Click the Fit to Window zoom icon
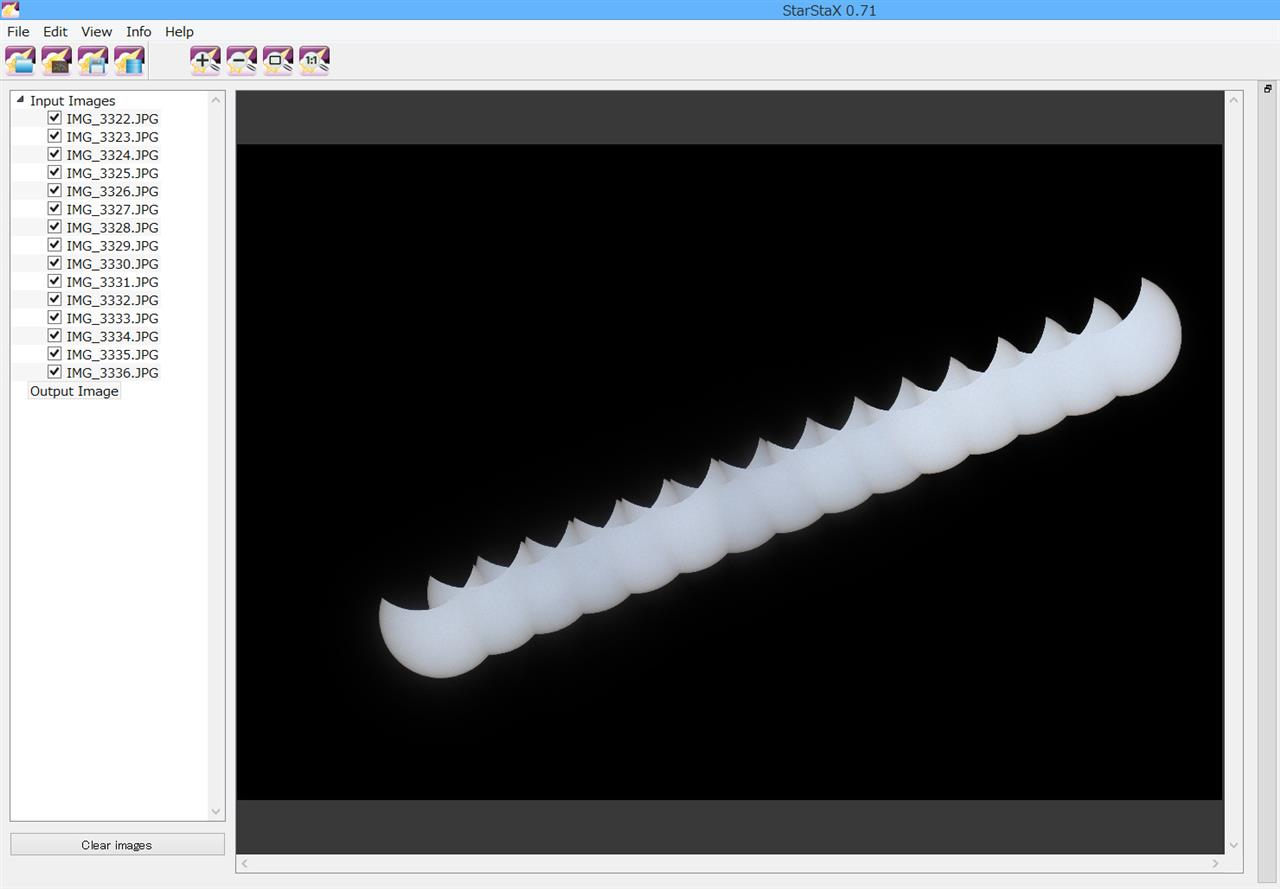 pos(278,61)
